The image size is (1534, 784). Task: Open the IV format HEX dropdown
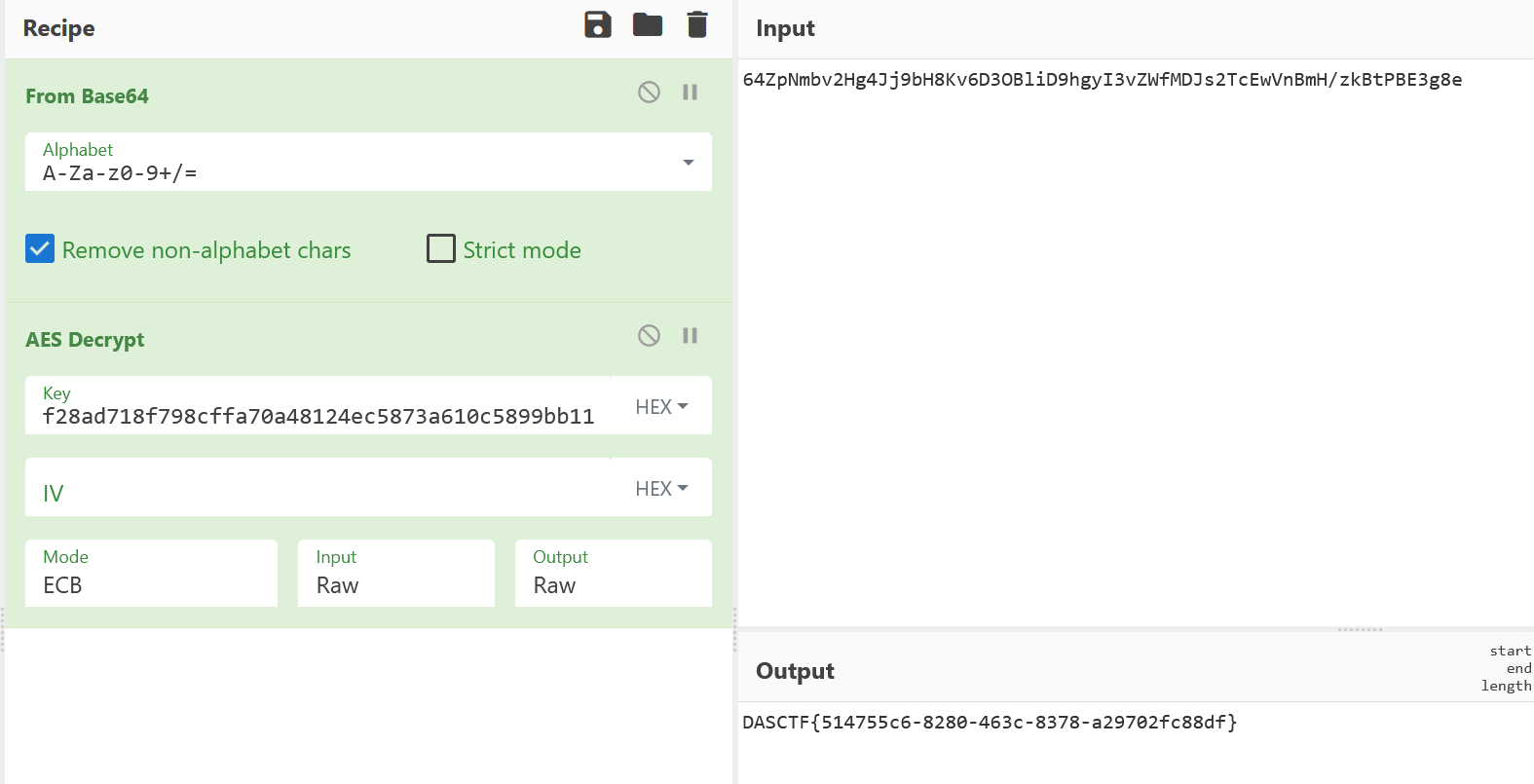(x=661, y=489)
